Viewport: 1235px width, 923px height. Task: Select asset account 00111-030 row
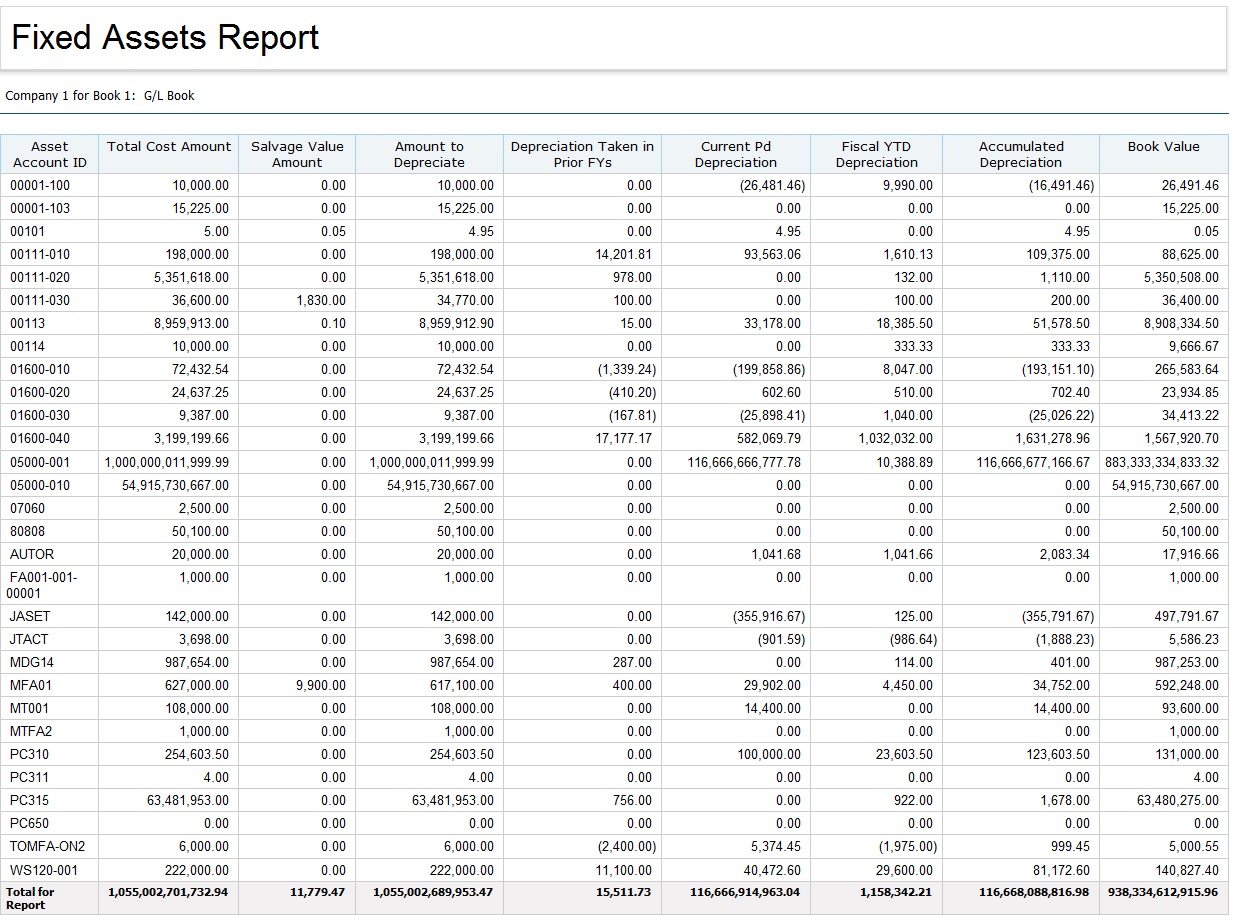[40, 300]
